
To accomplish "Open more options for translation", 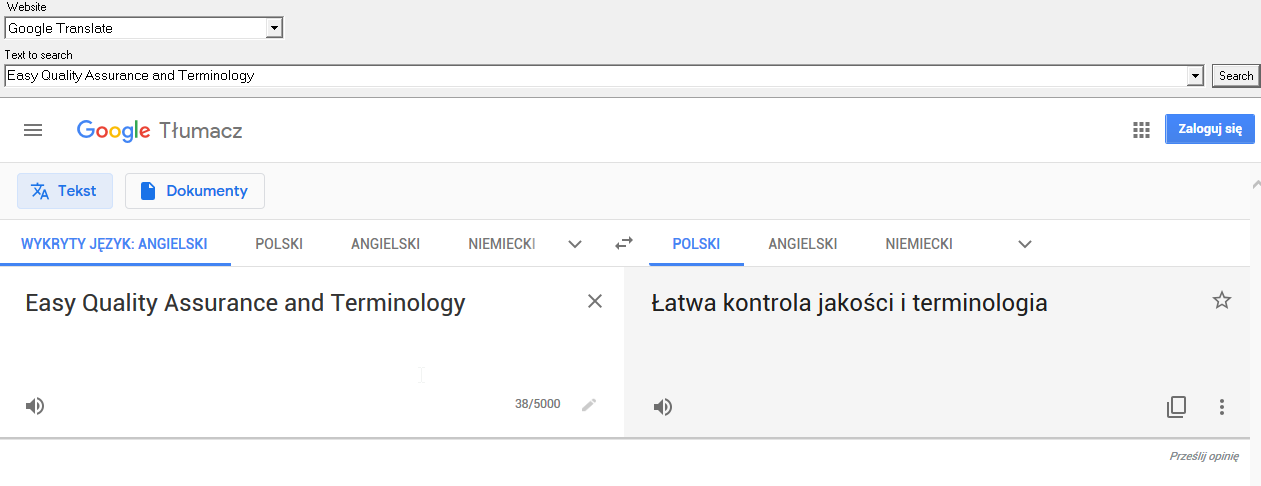I will [1221, 407].
